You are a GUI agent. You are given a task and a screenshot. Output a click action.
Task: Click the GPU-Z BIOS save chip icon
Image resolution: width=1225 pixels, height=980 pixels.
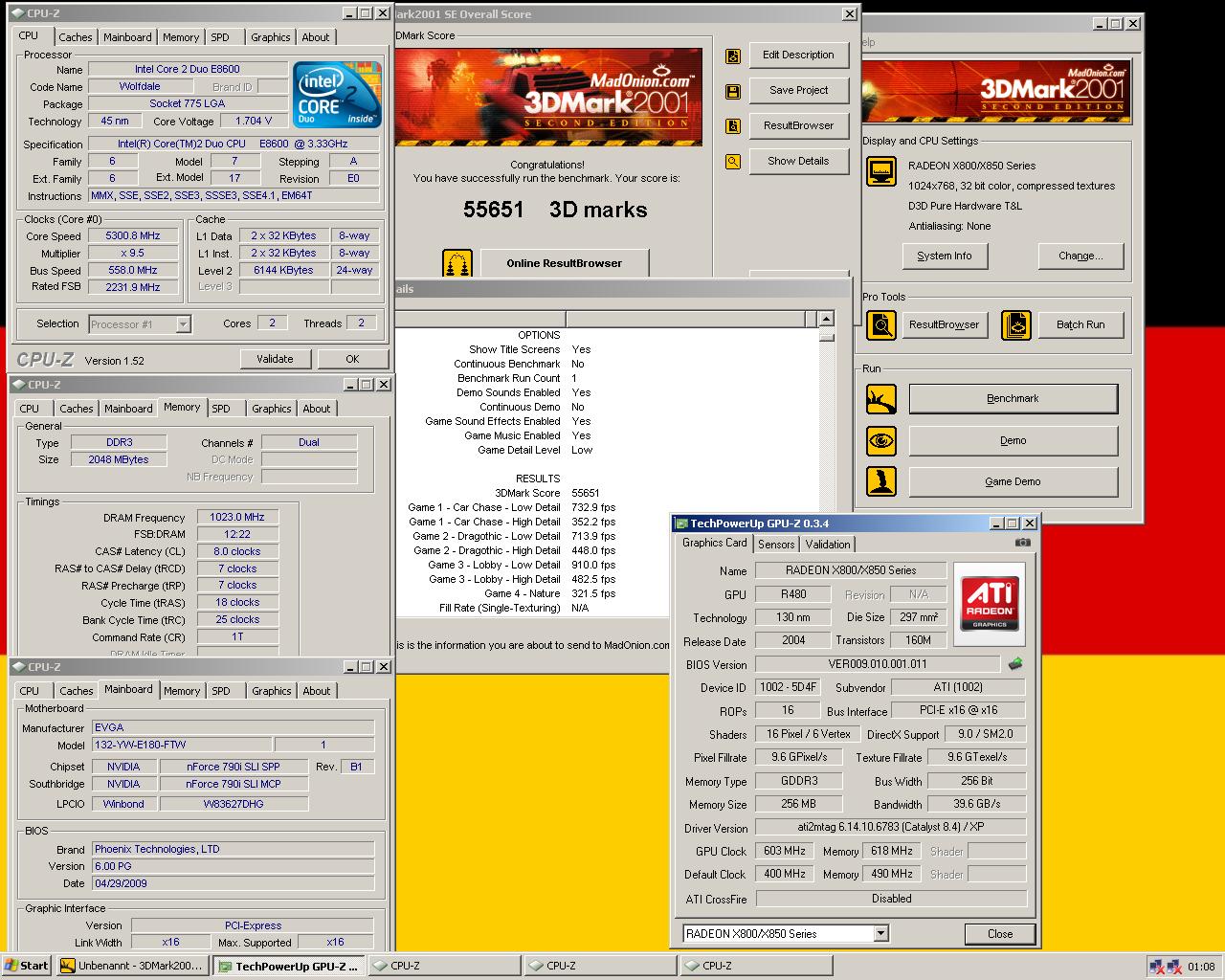click(1015, 663)
